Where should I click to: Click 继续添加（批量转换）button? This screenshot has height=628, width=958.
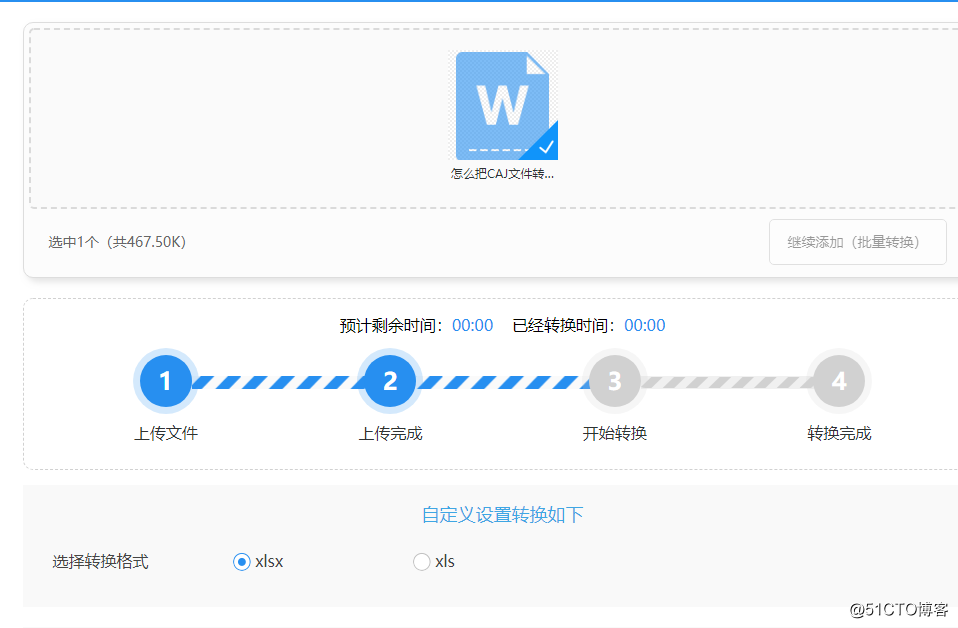coord(857,242)
